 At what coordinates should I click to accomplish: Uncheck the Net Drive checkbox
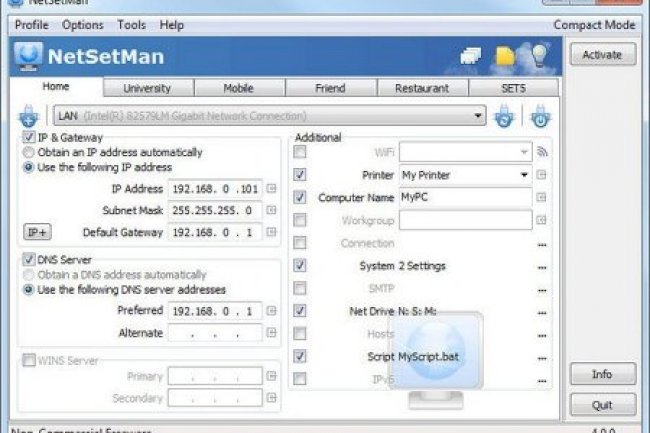300,311
